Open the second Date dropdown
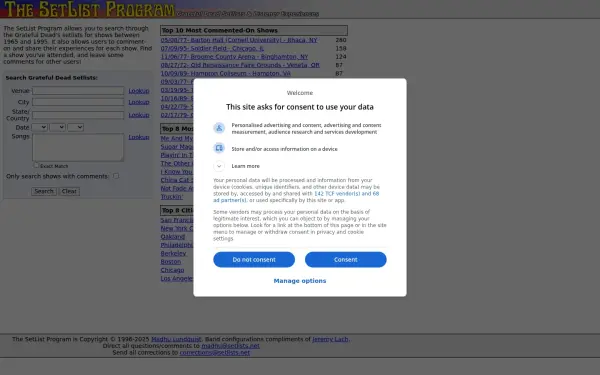This screenshot has width=600, height=375. point(57,127)
